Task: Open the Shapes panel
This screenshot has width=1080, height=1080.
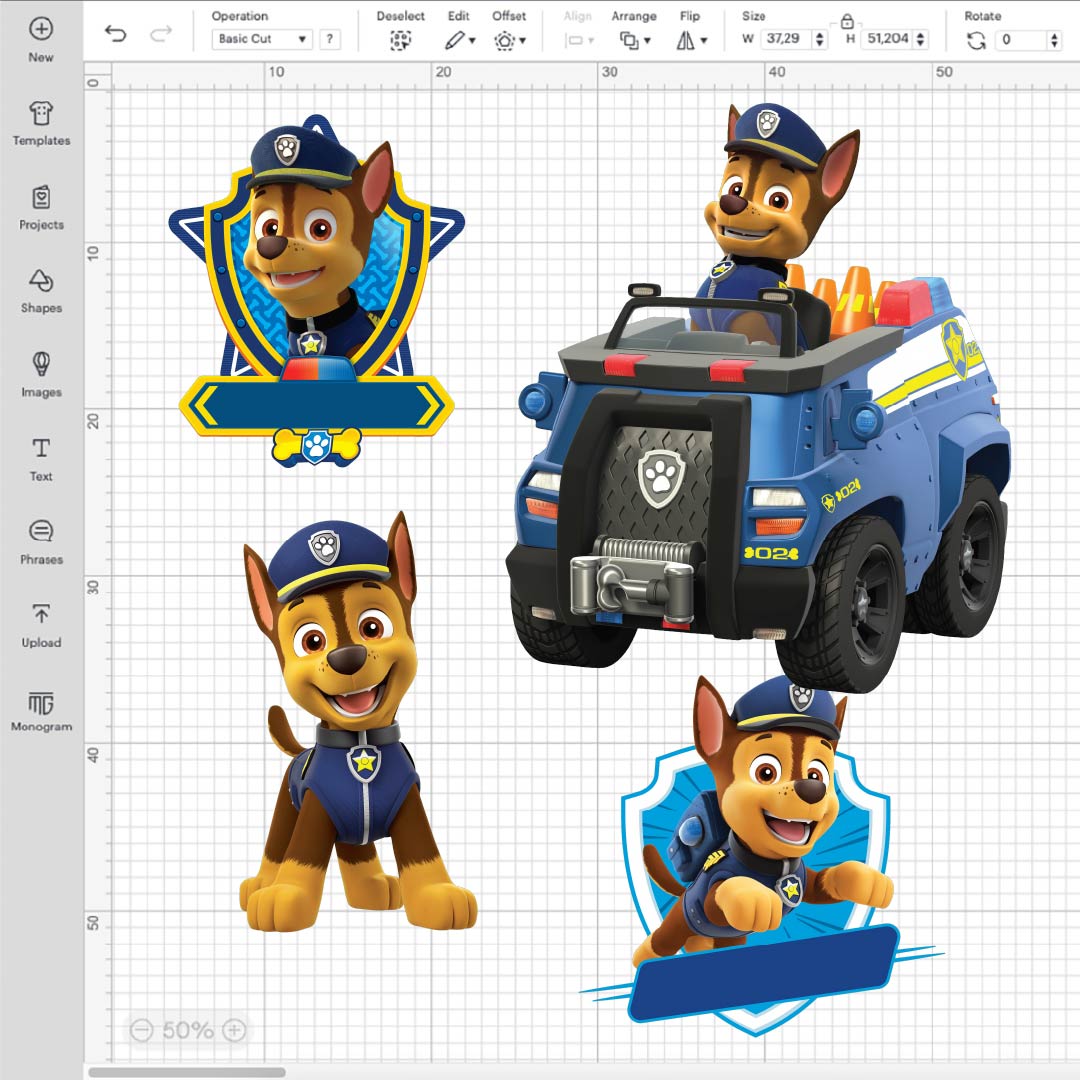Action: 41,291
